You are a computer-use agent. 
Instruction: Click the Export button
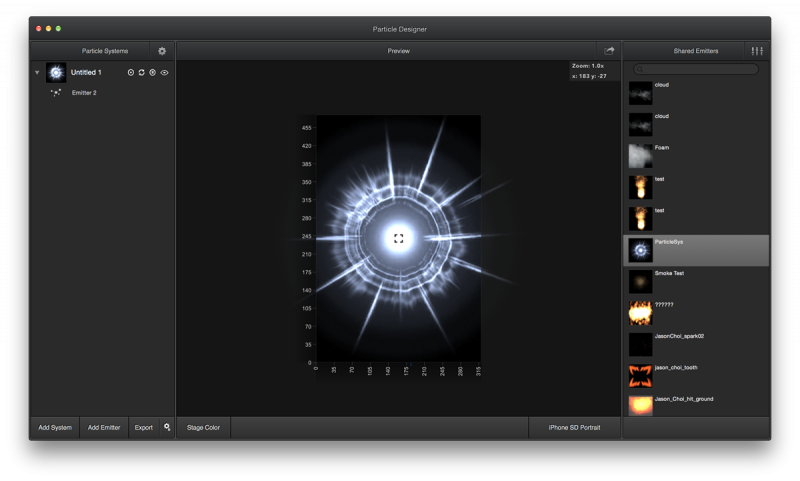144,428
